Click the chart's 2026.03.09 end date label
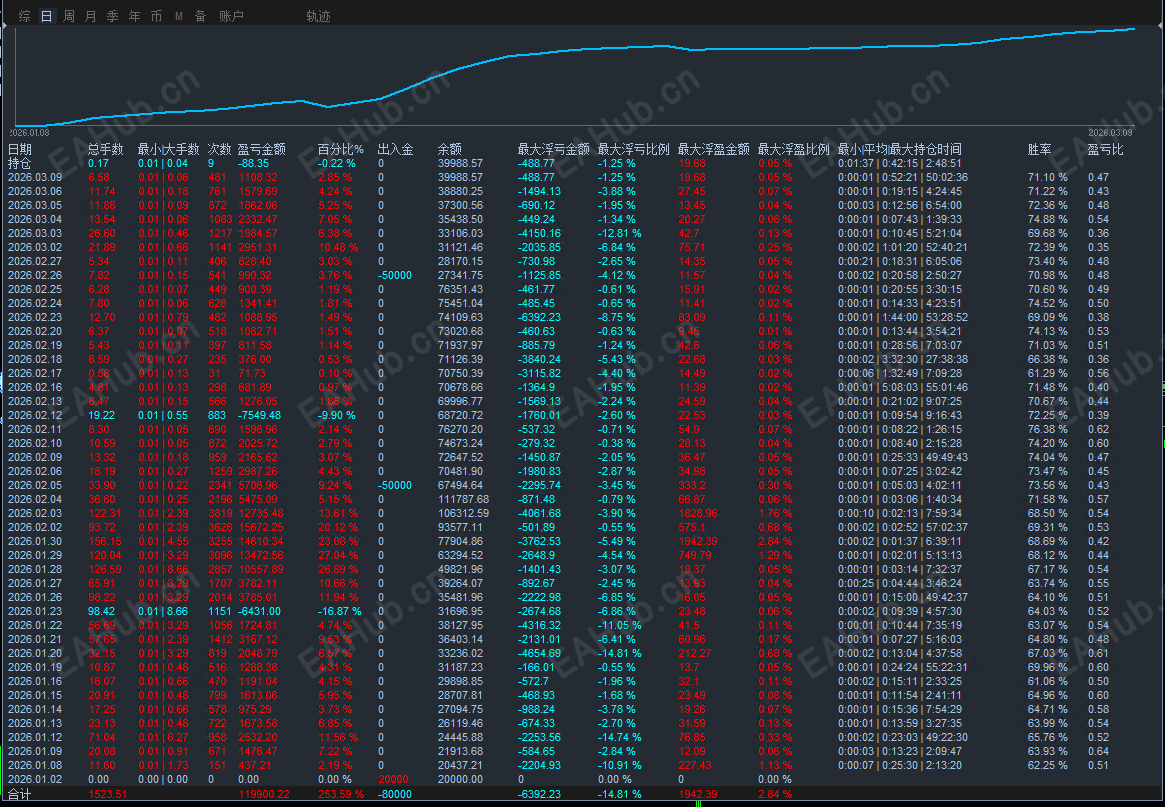The height and width of the screenshot is (807, 1165). (1110, 133)
